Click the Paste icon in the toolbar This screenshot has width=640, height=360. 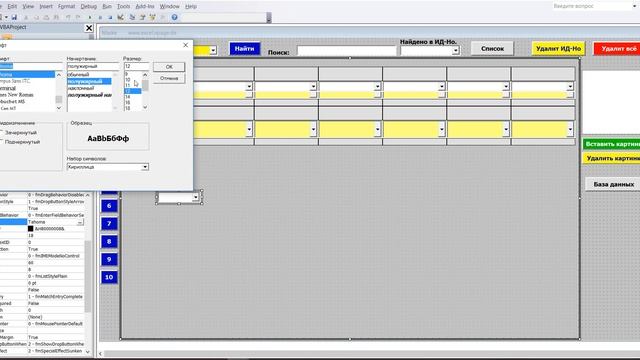pyautogui.click(x=46, y=17)
